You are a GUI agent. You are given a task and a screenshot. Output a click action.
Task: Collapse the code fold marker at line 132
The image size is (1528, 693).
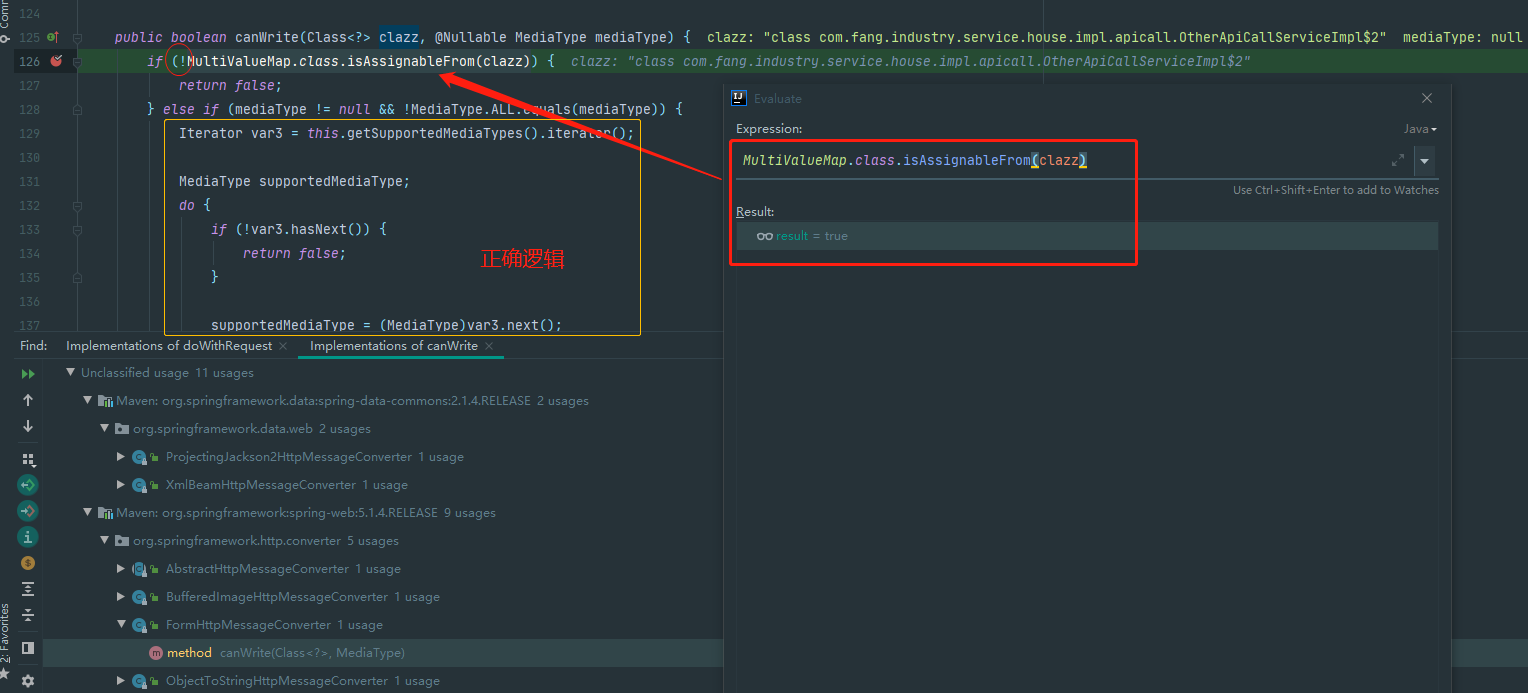click(77, 205)
